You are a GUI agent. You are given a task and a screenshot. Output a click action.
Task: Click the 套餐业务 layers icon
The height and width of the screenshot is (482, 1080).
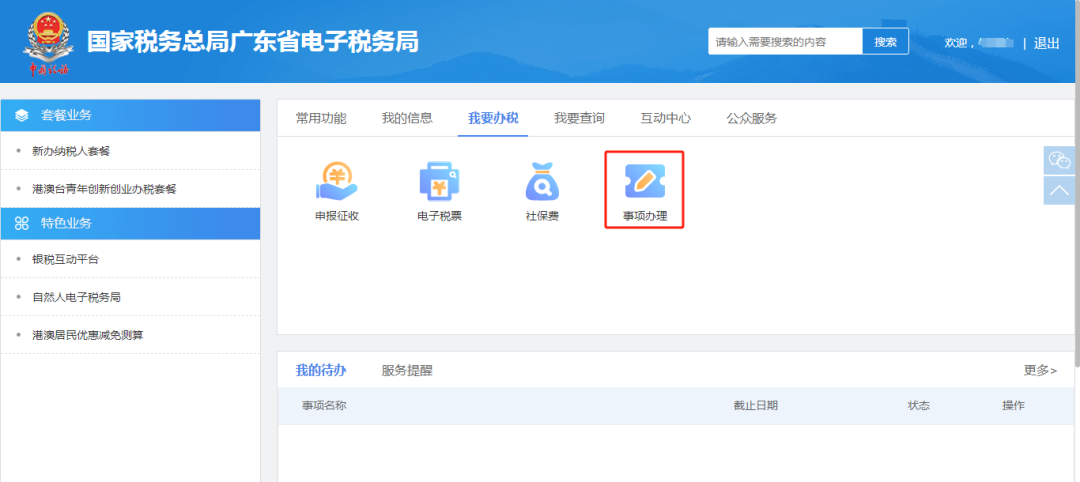[x=21, y=115]
